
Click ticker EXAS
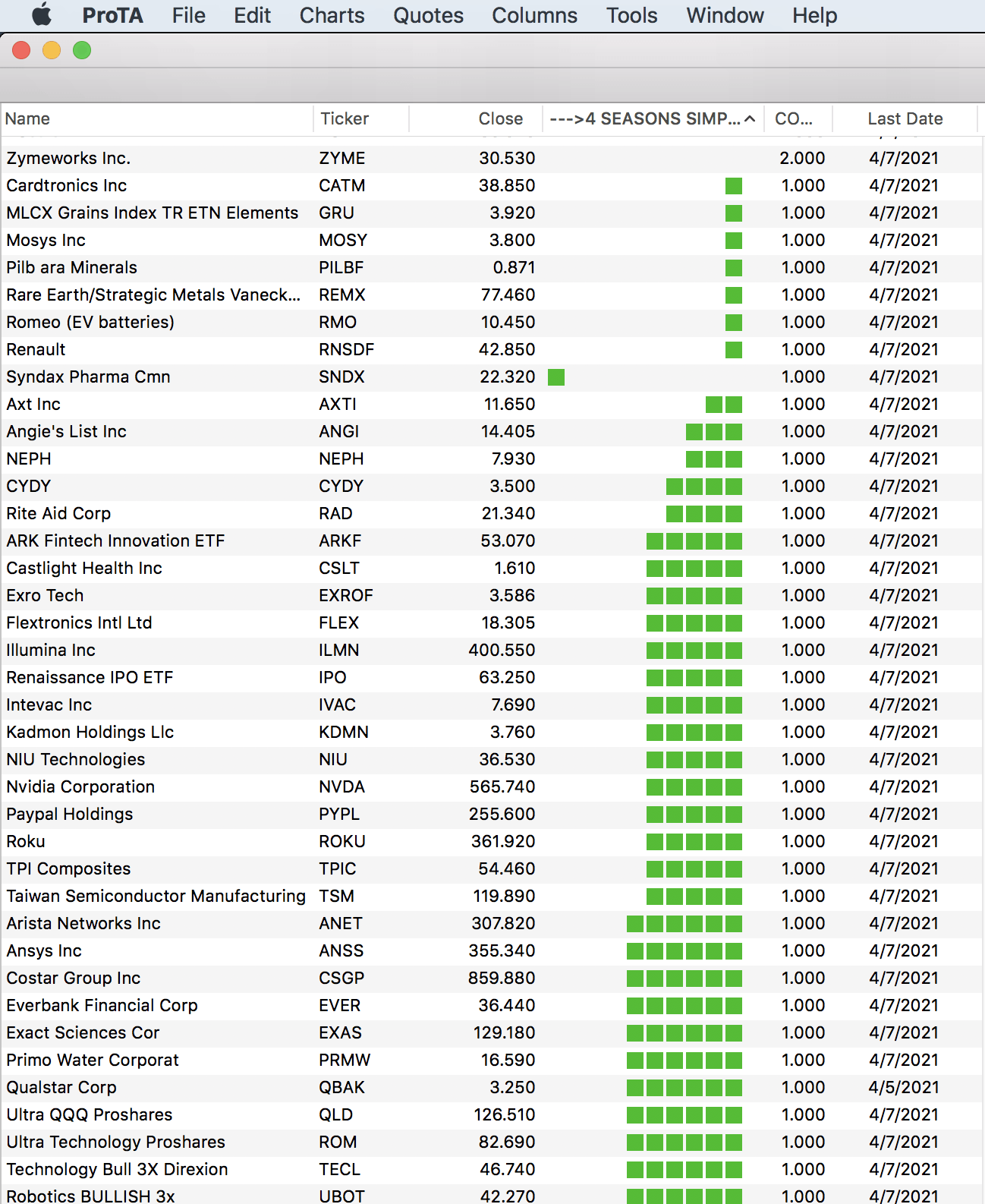coord(341,1032)
